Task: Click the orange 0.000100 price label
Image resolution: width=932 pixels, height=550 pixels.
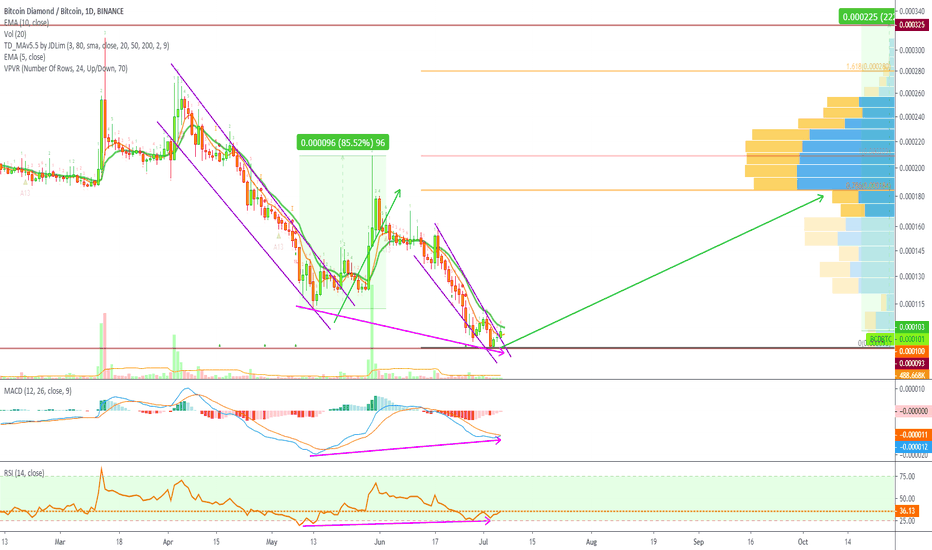Action: (912, 351)
